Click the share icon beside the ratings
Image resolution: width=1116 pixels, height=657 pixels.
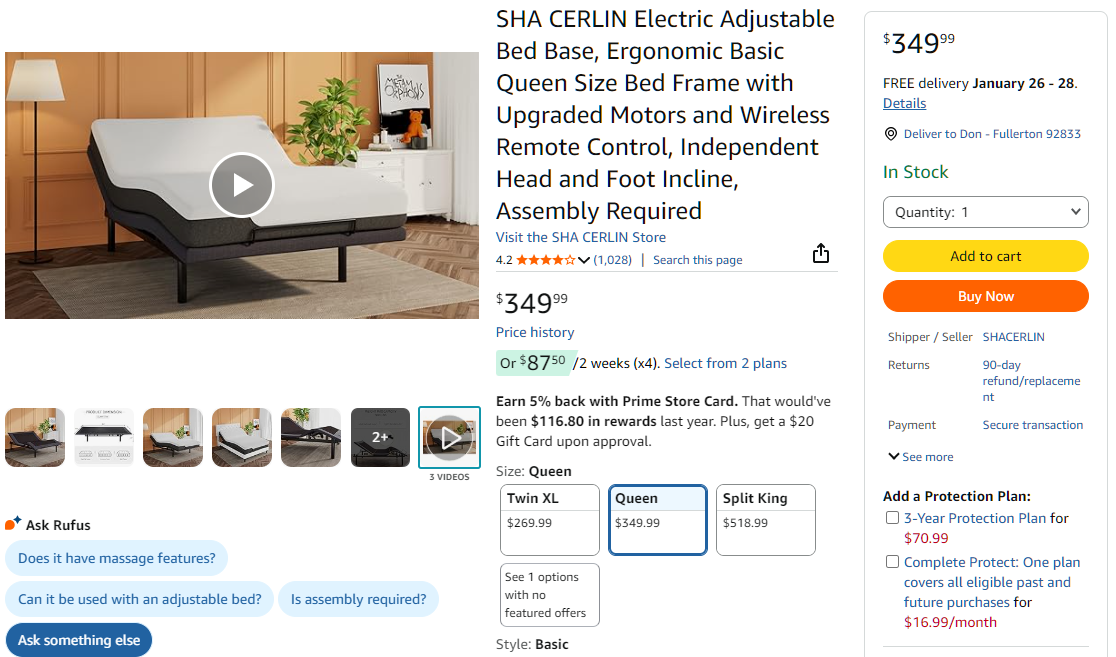click(x=821, y=253)
